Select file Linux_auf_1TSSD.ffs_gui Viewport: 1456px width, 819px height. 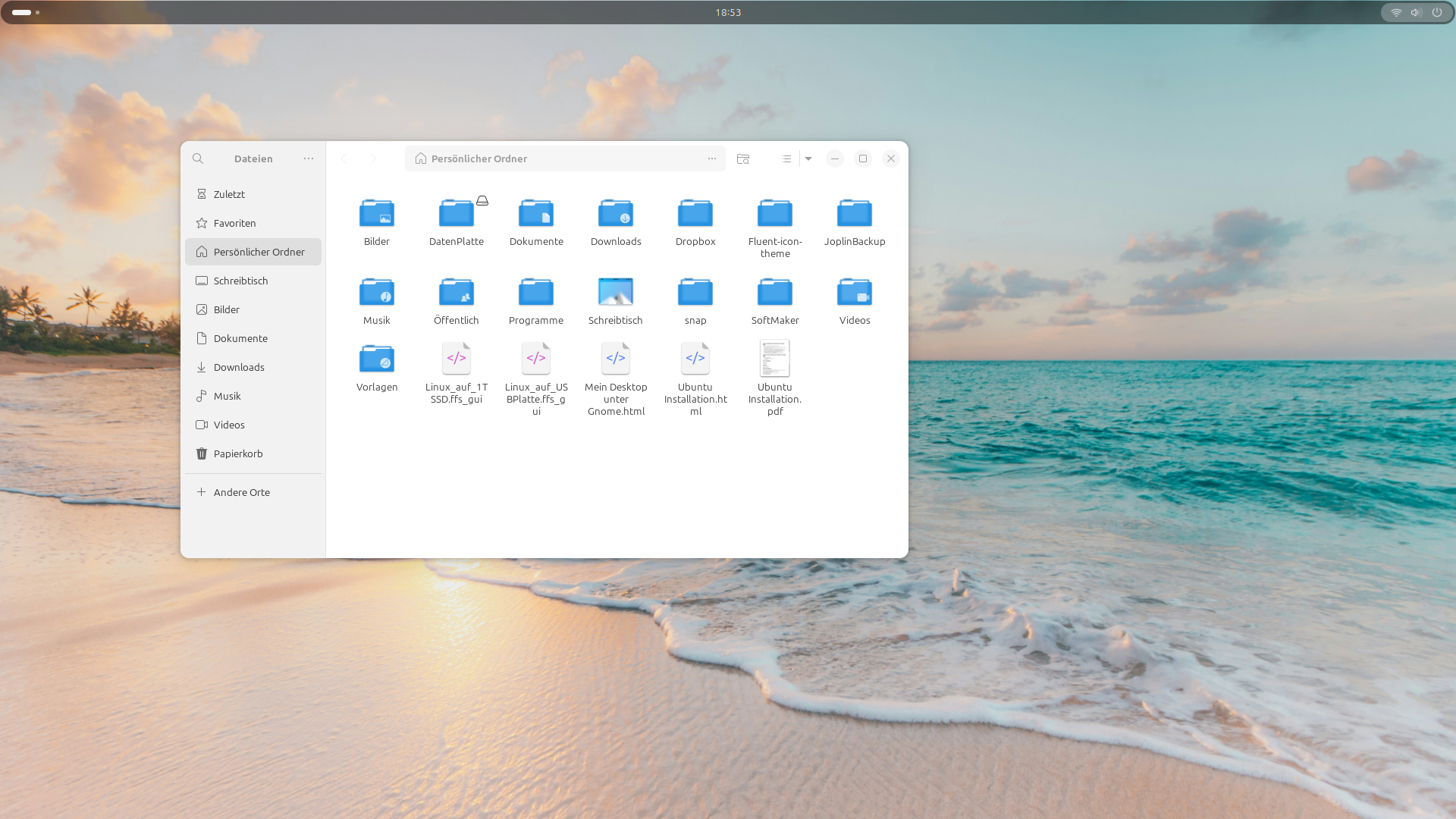(x=457, y=358)
